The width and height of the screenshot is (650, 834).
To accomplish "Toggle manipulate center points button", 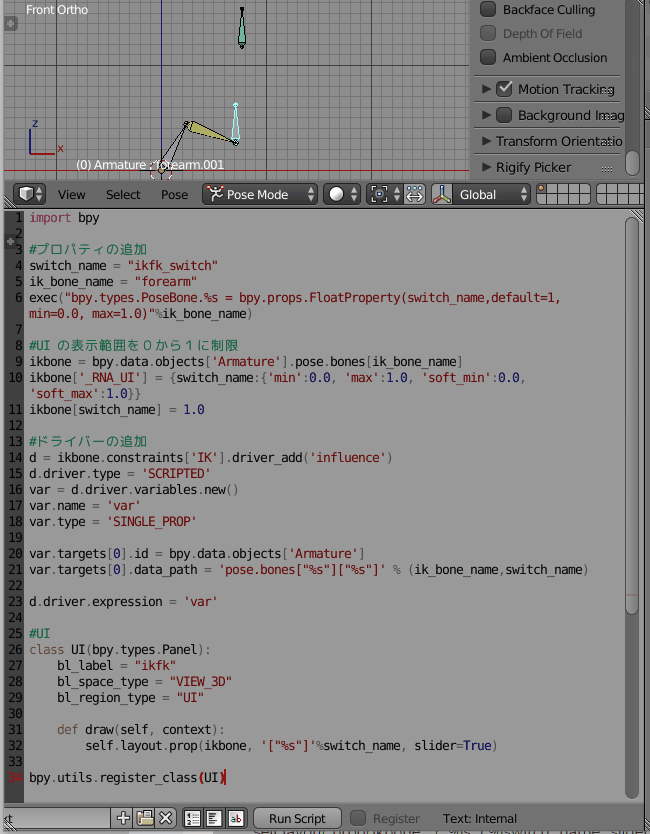I will [414, 195].
